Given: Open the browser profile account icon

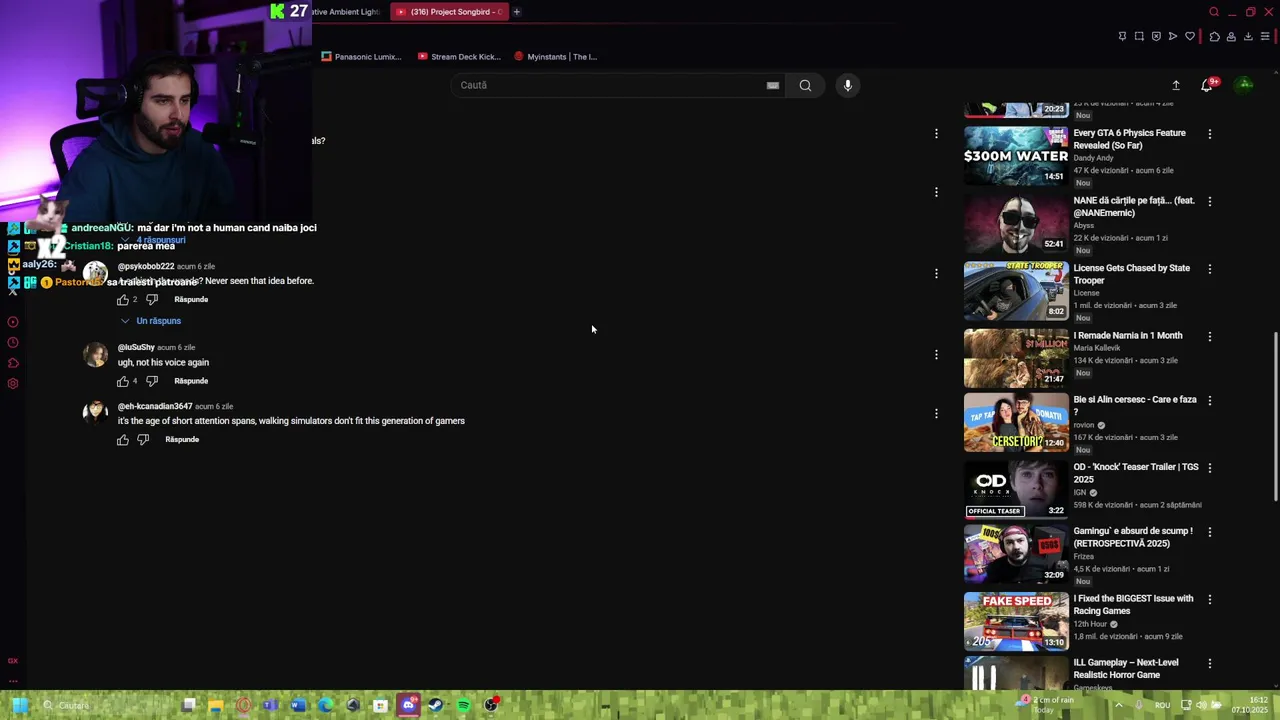Looking at the screenshot, I should pyautogui.click(x=1231, y=36).
